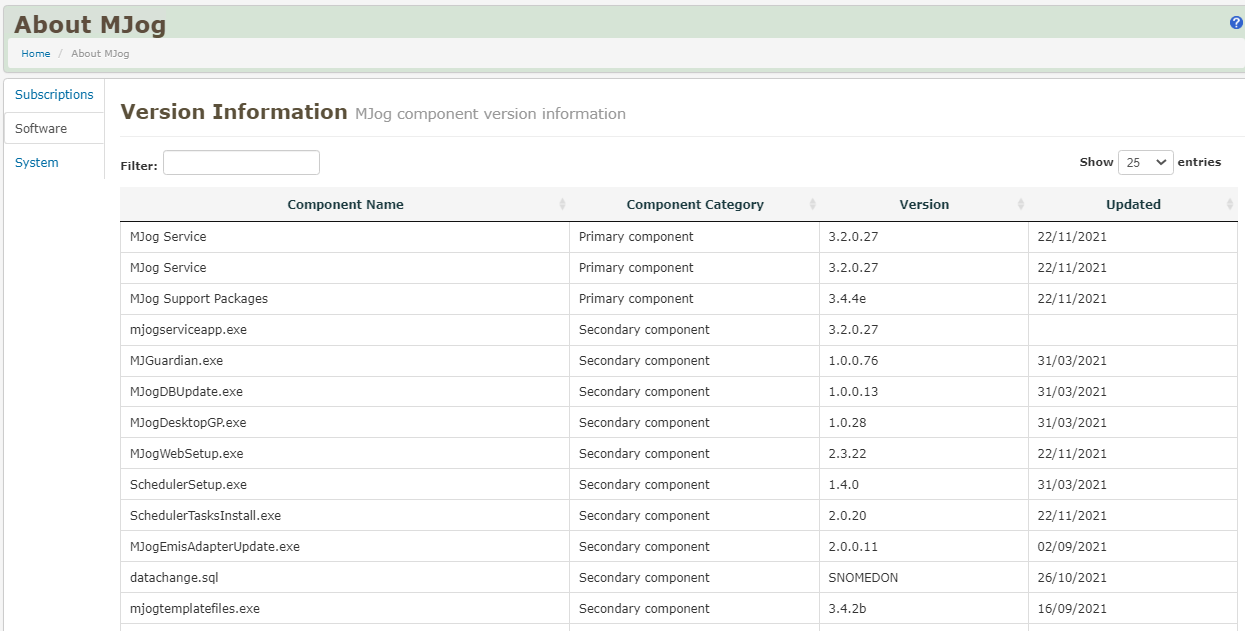This screenshot has height=631, width=1245.
Task: Select the Software tab
Action: pos(41,129)
